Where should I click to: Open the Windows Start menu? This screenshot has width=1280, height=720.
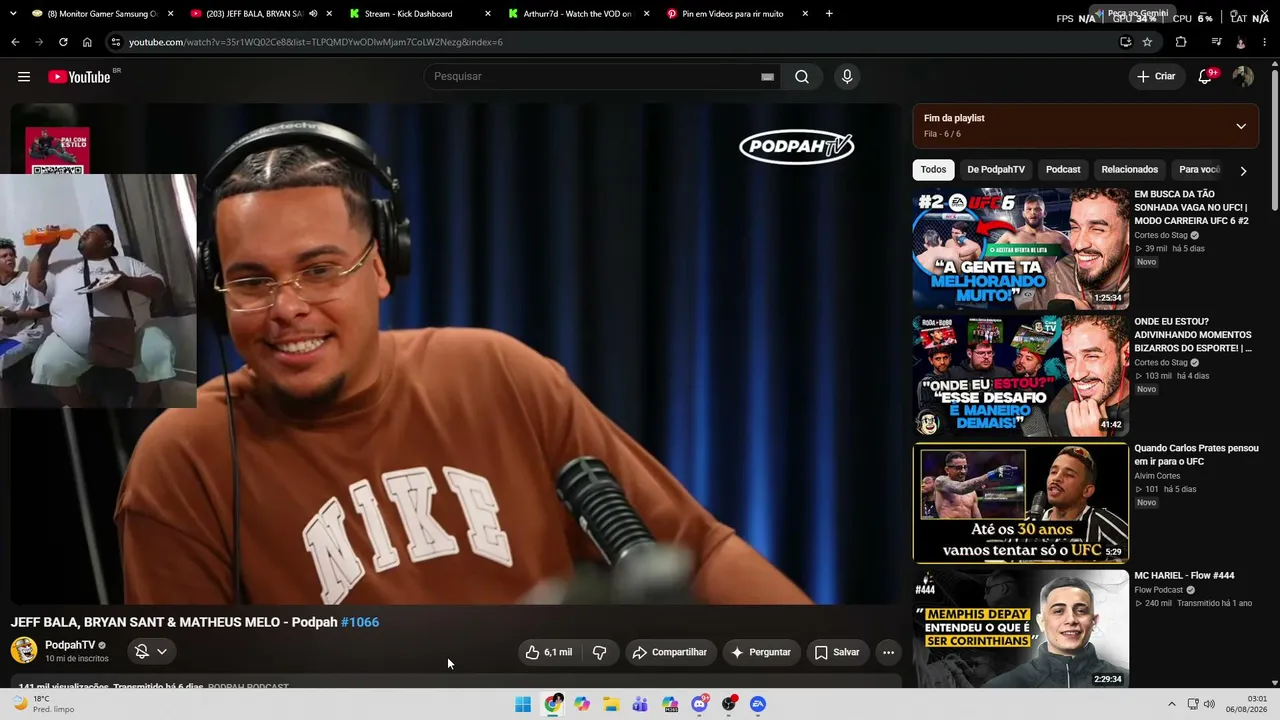(x=523, y=704)
